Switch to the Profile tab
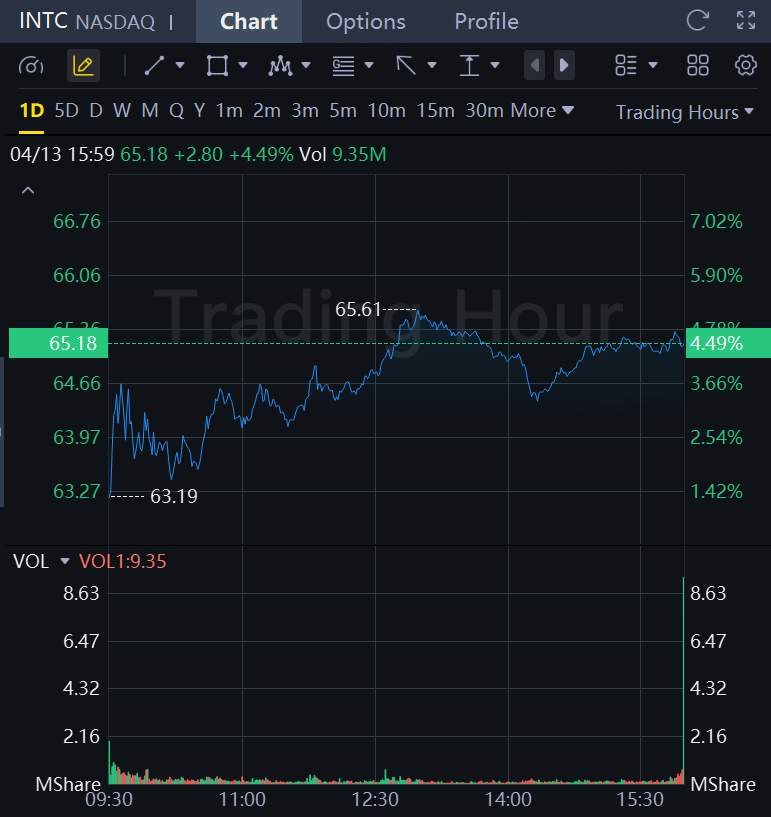Screen dimensions: 771x817 tap(487, 21)
